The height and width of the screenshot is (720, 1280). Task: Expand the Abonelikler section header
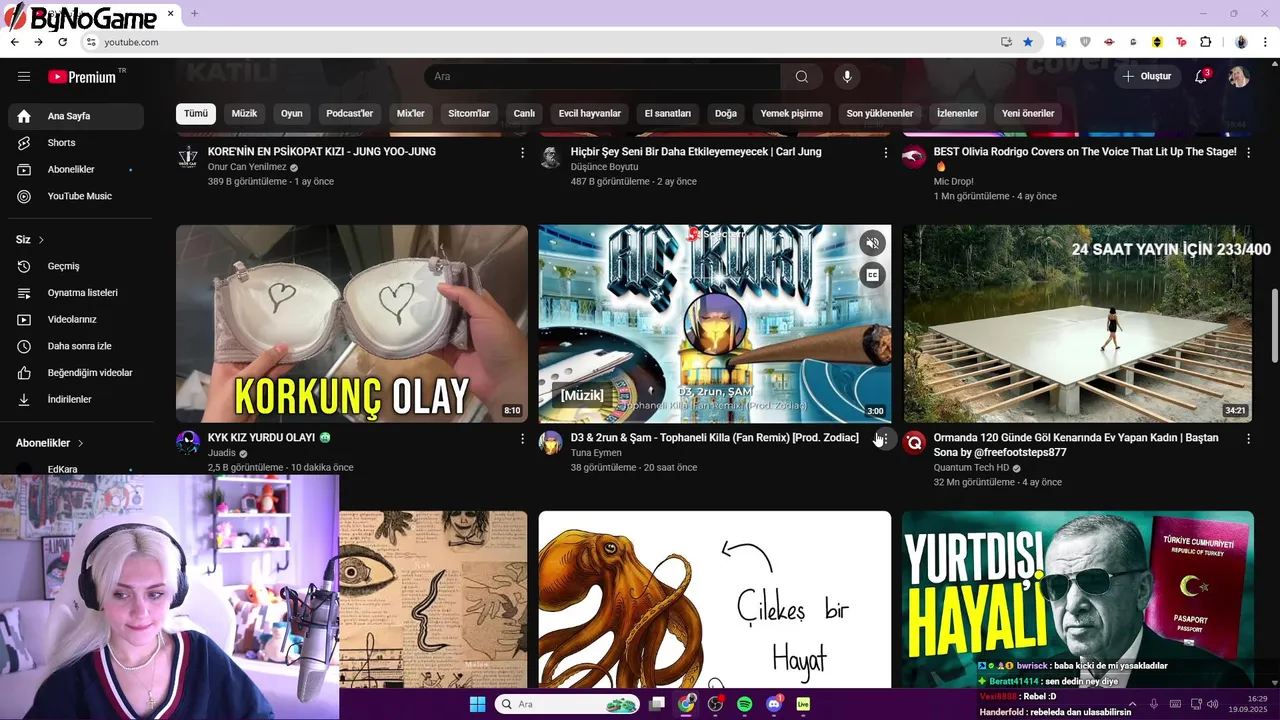click(x=50, y=443)
